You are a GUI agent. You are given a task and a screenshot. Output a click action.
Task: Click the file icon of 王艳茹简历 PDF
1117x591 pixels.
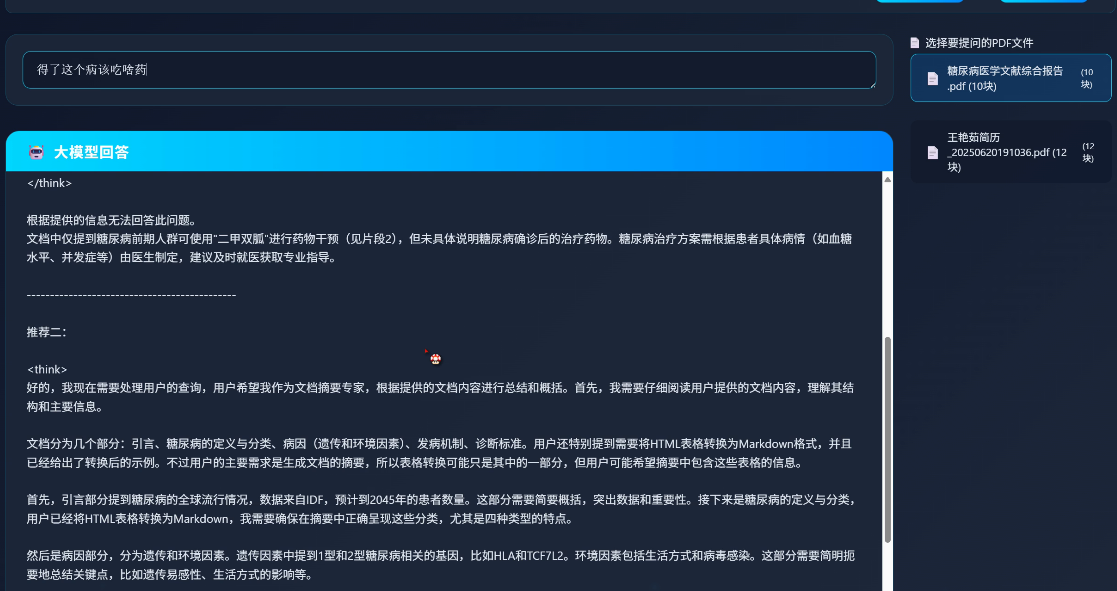click(932, 152)
